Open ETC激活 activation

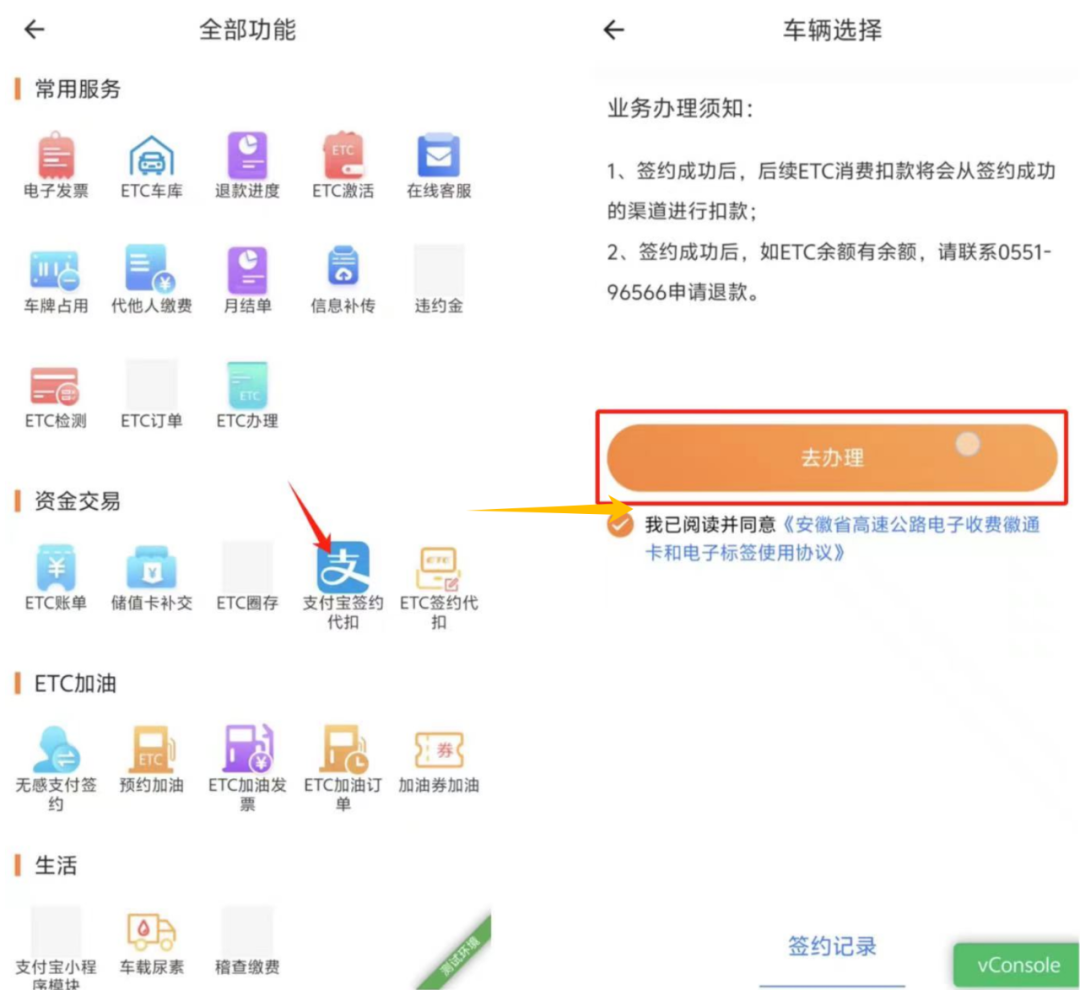[342, 158]
